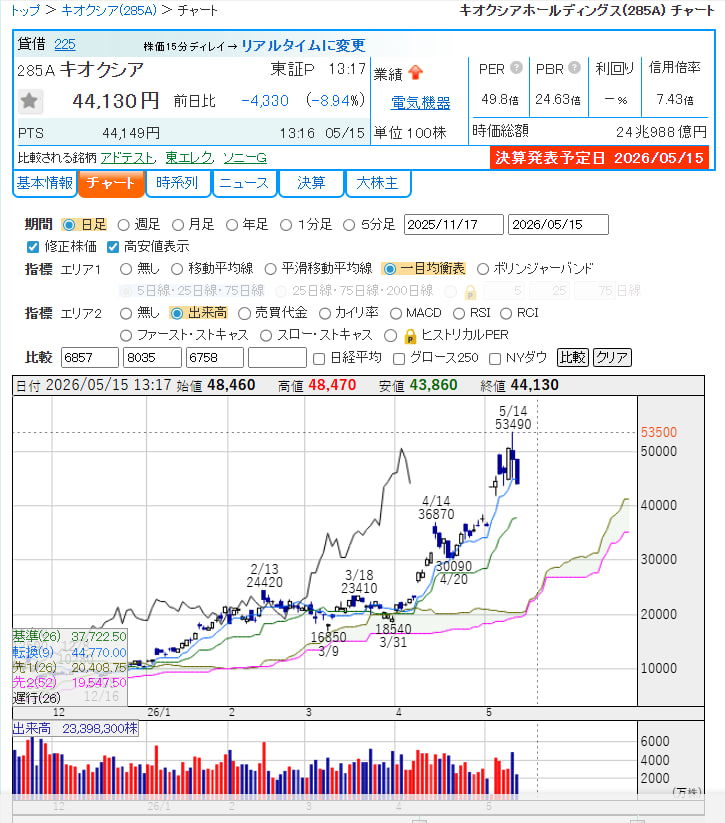Switch to the ニュース tab
The image size is (725, 823).
coord(244,183)
